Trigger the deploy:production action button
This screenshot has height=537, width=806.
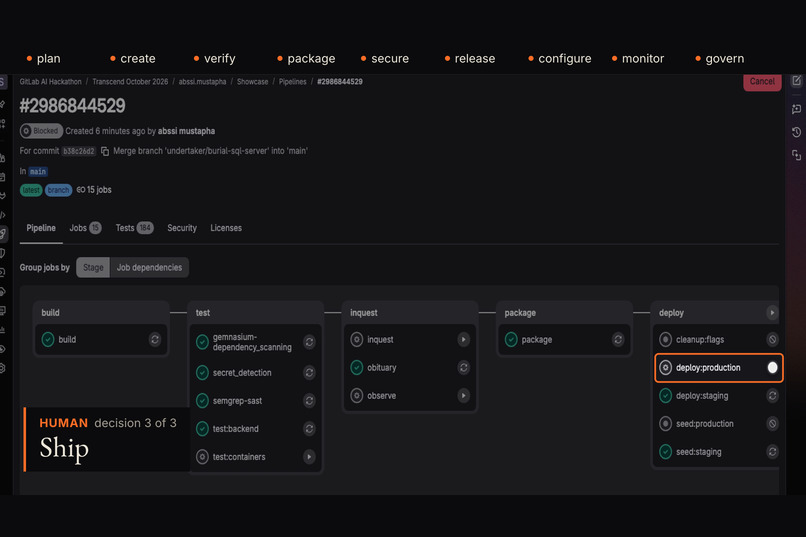(773, 367)
